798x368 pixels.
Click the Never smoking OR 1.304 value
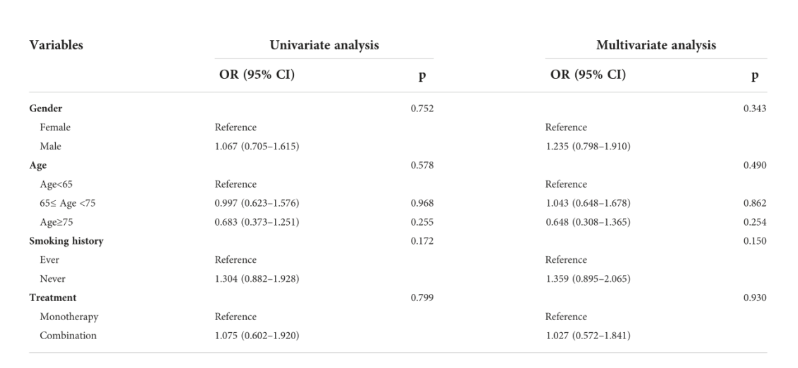point(257,279)
